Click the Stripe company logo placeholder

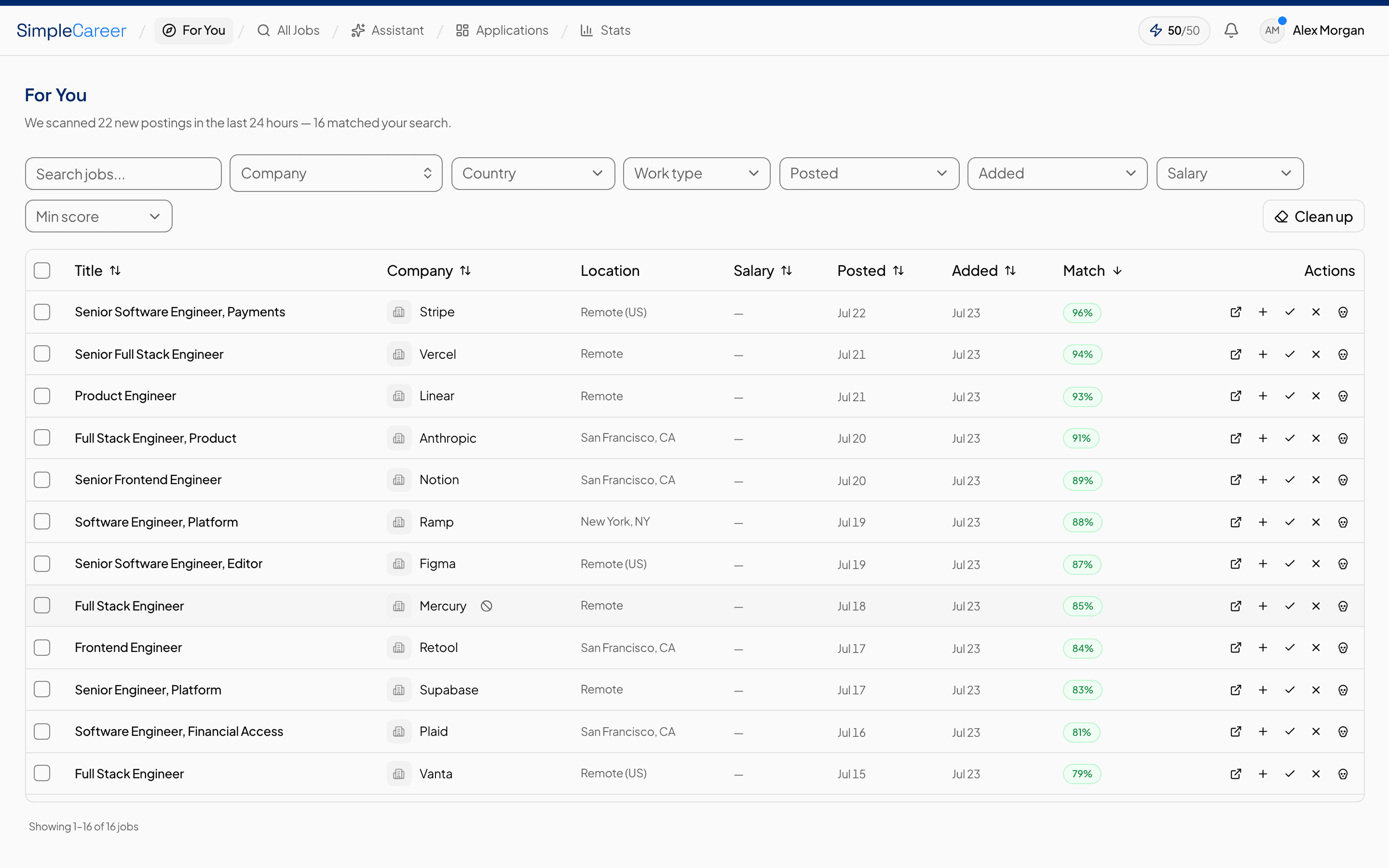399,312
